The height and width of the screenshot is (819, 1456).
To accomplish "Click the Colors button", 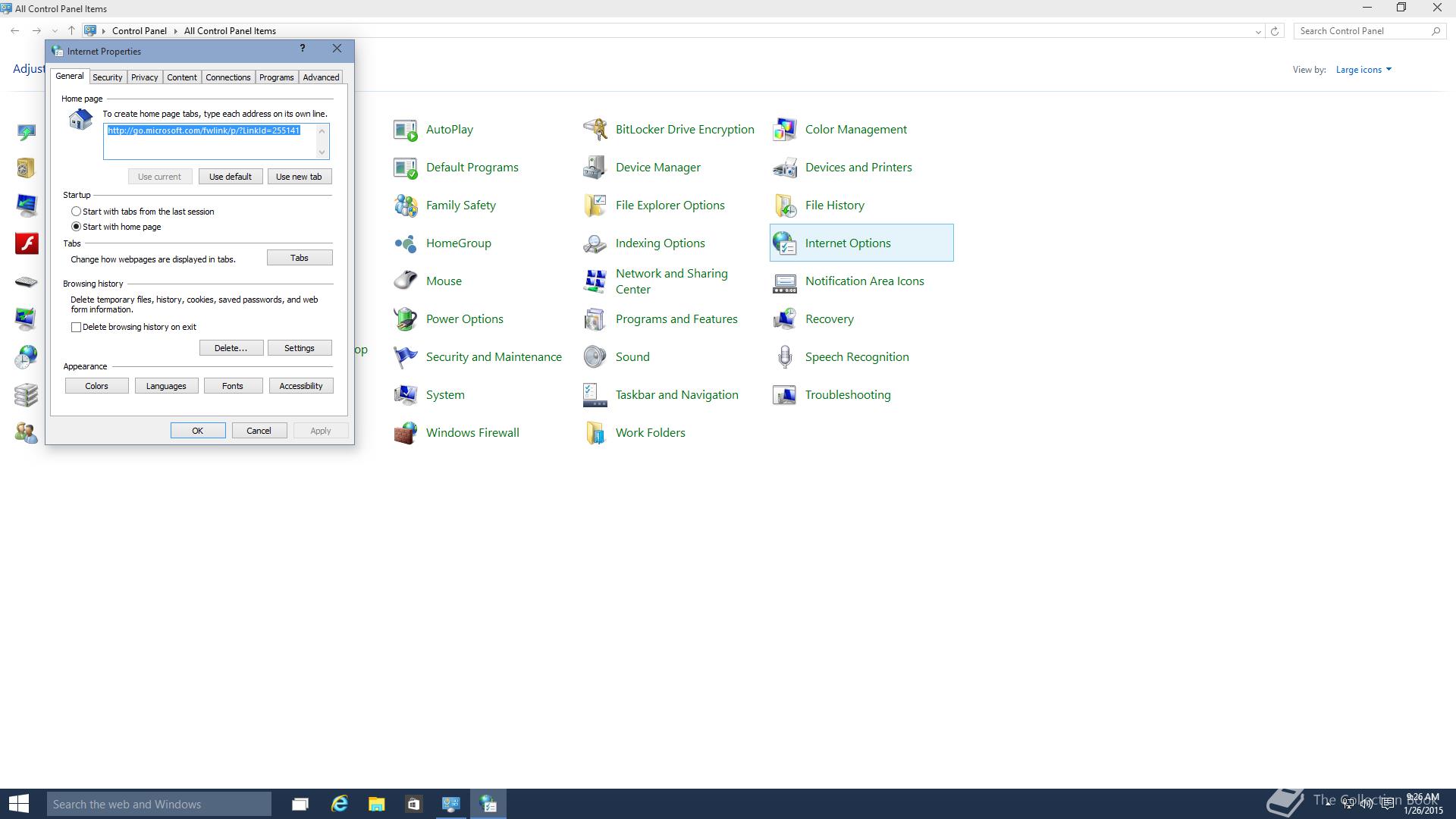I will click(96, 386).
